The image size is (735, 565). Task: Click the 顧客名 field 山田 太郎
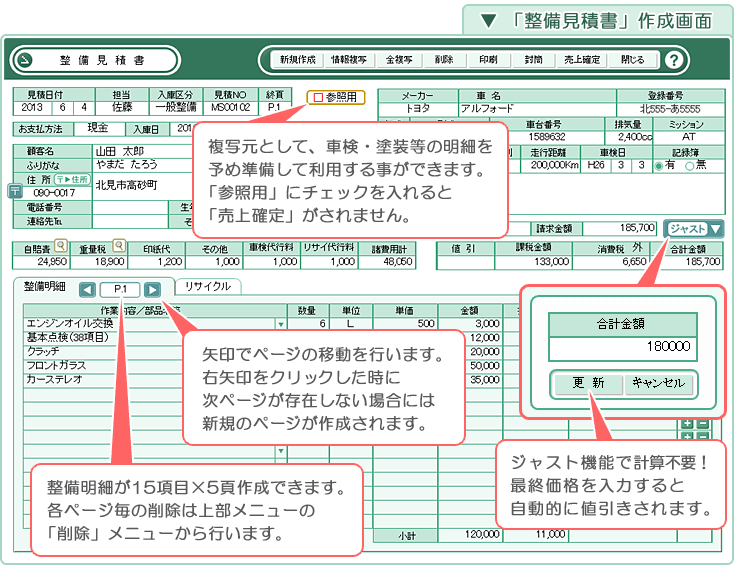tap(142, 151)
